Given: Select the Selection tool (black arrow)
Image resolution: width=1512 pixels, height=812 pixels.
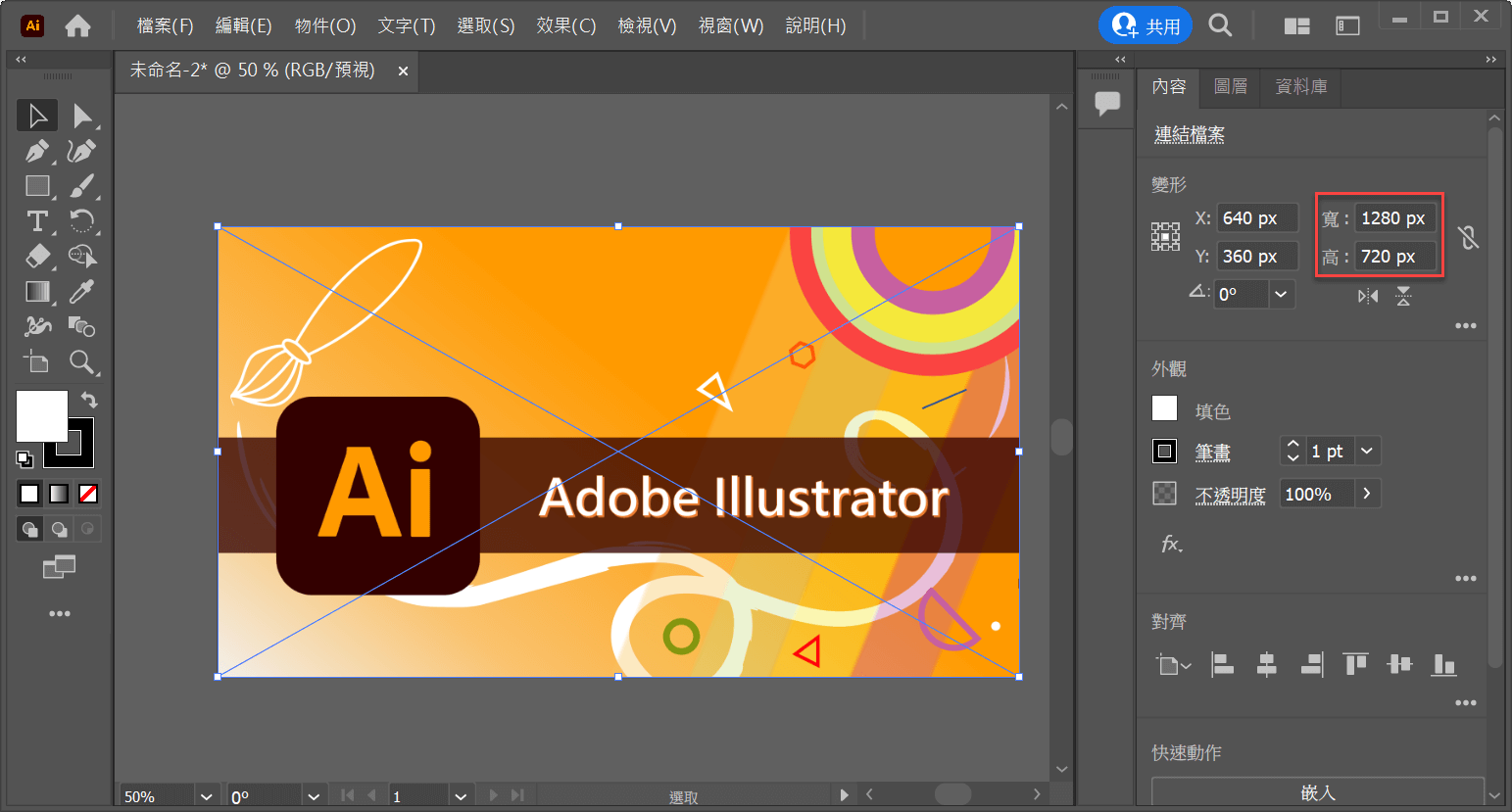Looking at the screenshot, I should point(37,116).
